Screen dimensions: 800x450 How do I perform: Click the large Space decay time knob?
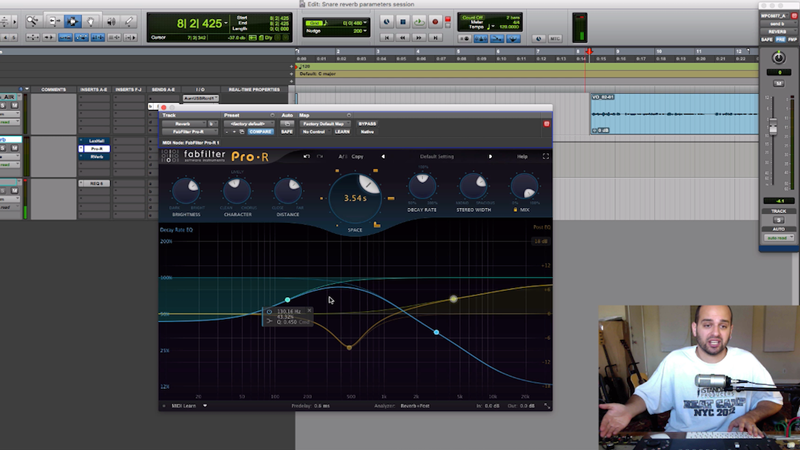pos(355,198)
